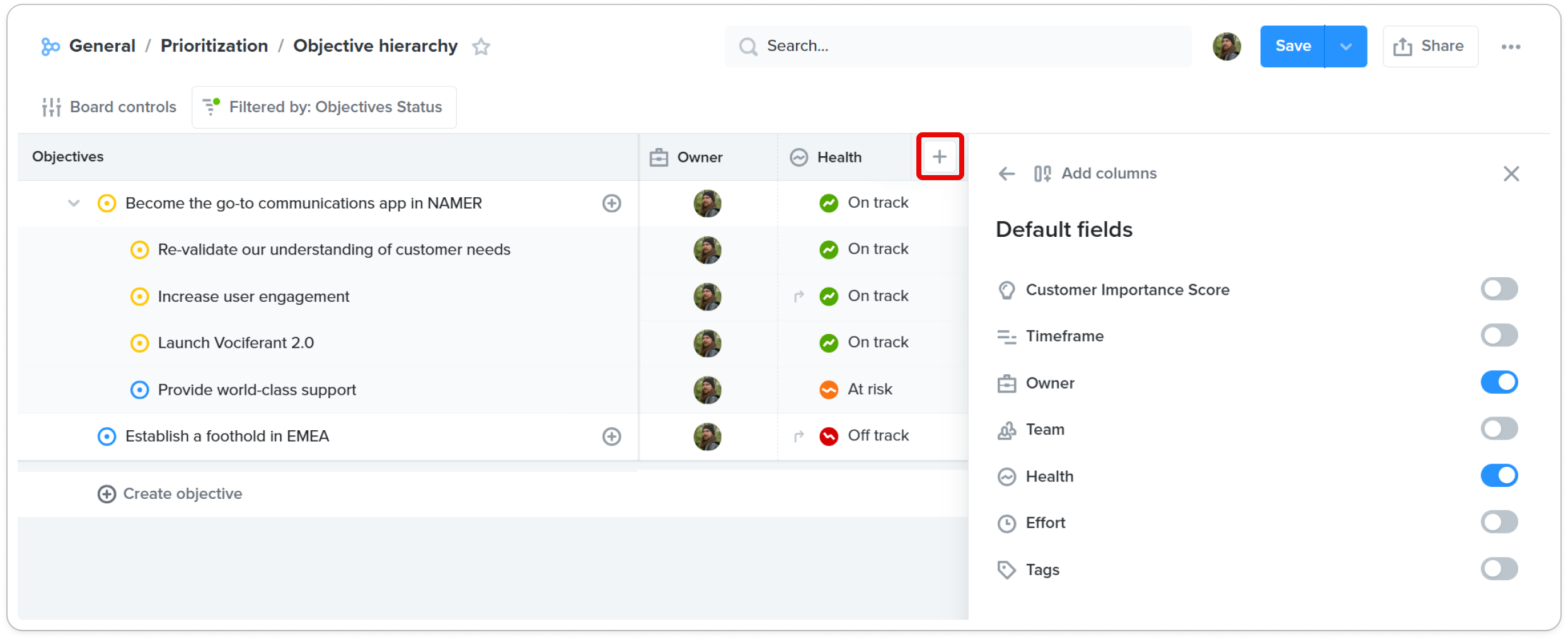The width and height of the screenshot is (1568, 640).
Task: Click the Default fields heading
Action: [1064, 230]
